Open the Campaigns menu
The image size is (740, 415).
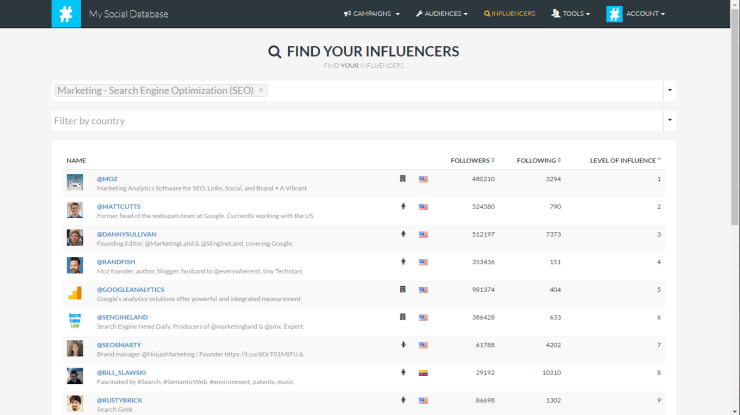[x=371, y=14]
